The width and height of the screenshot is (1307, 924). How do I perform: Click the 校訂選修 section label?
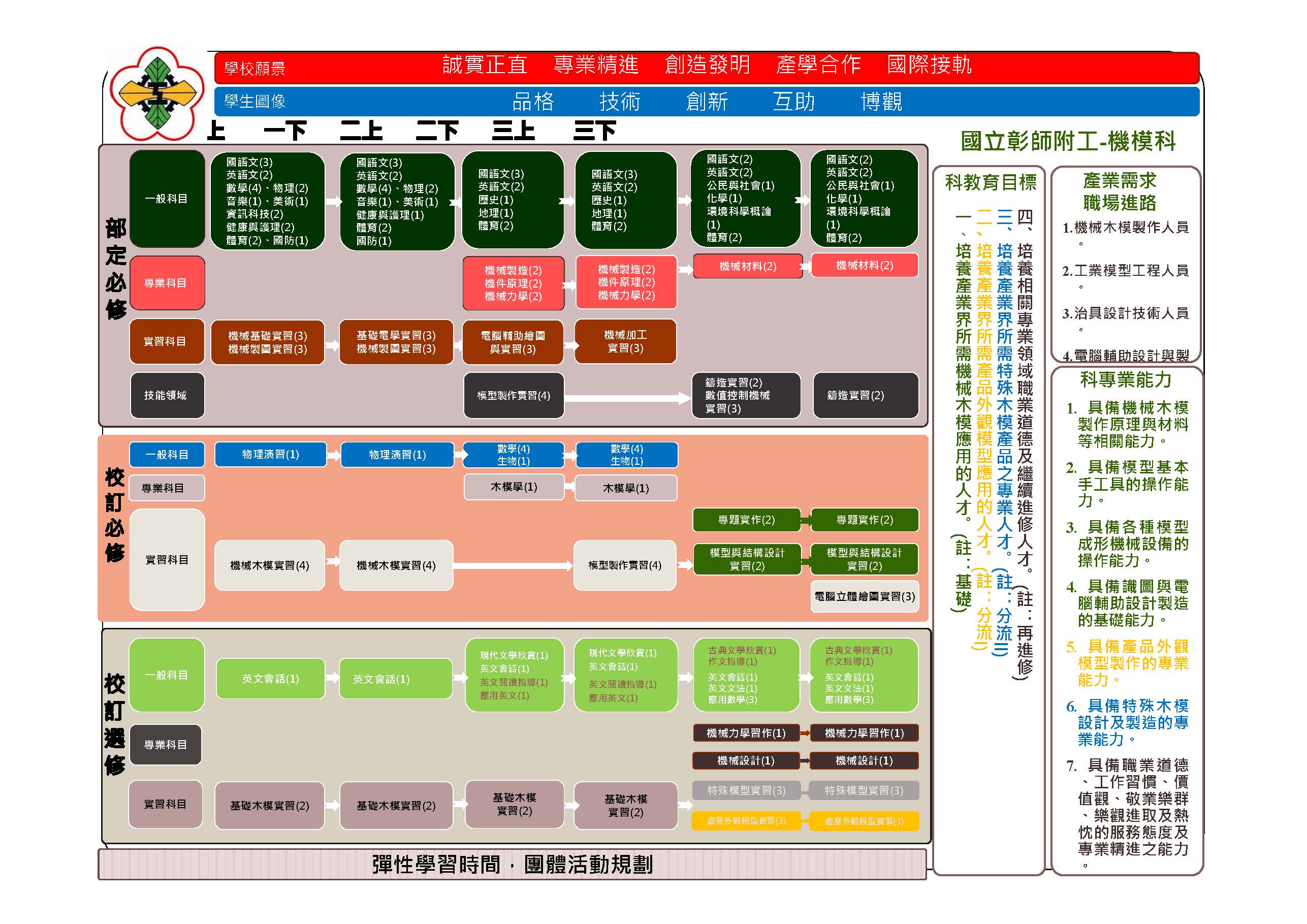pyautogui.click(x=114, y=724)
